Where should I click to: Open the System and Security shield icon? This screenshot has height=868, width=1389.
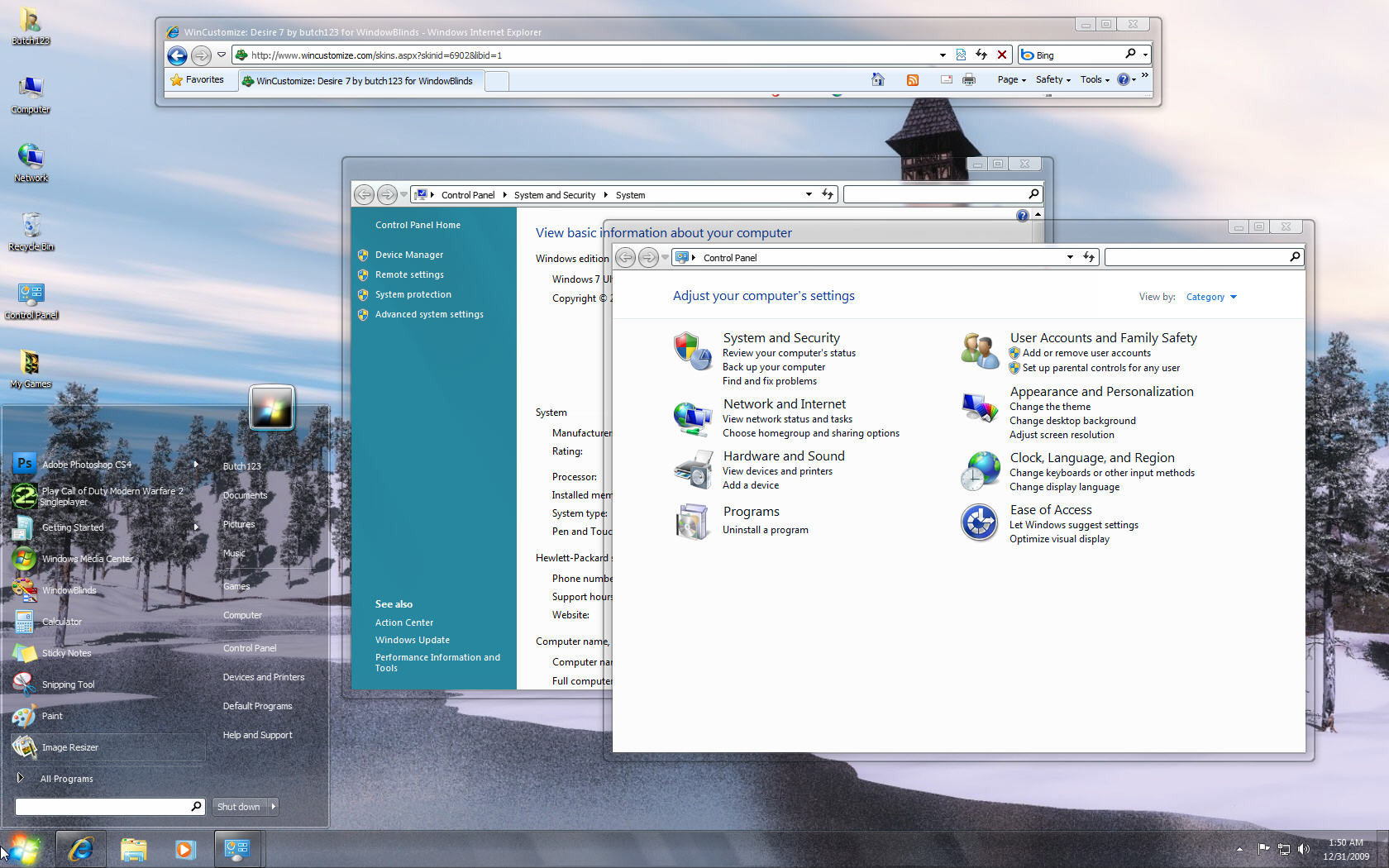(x=692, y=351)
